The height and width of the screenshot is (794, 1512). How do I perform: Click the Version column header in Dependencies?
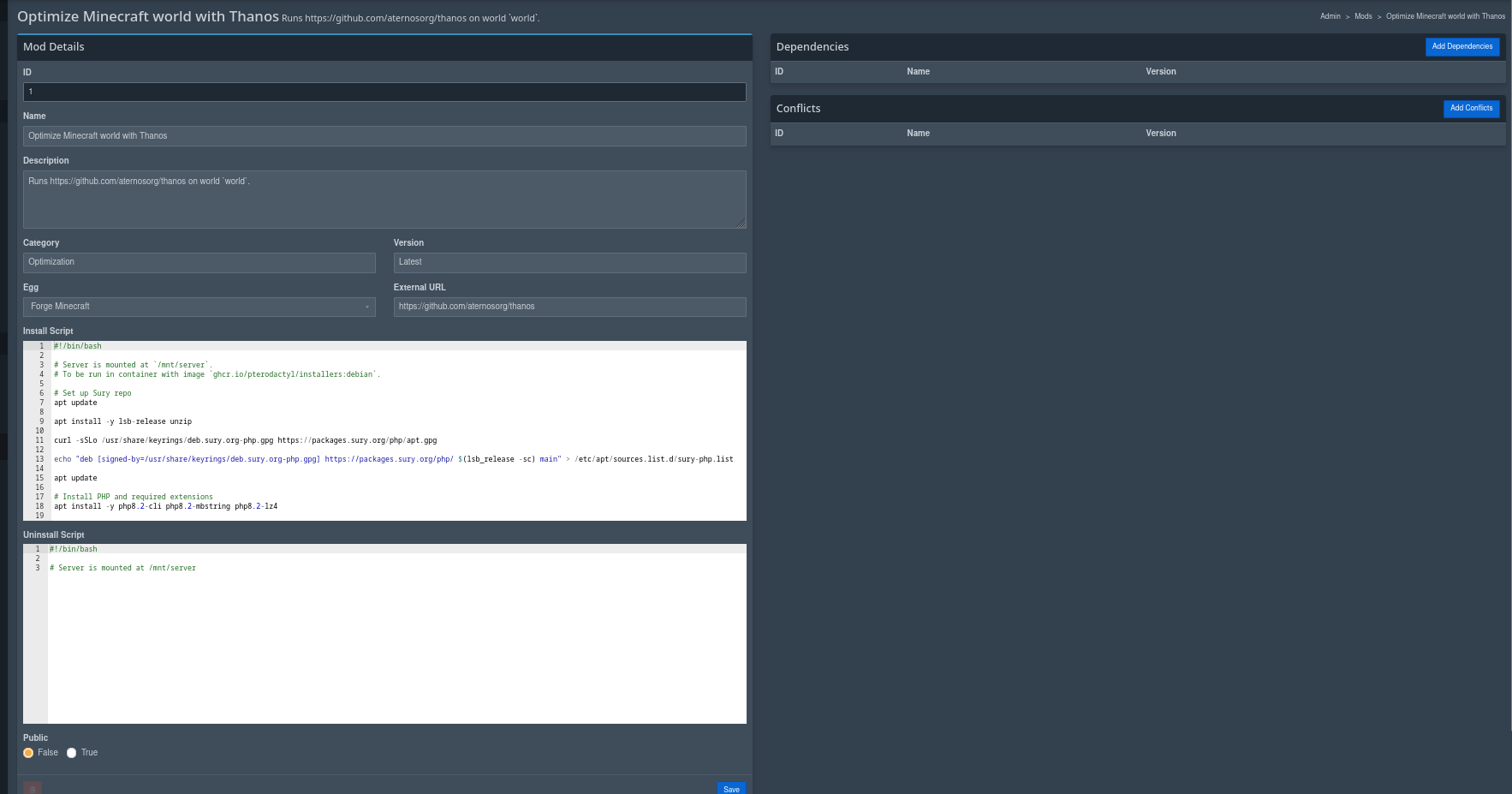pyautogui.click(x=1161, y=72)
